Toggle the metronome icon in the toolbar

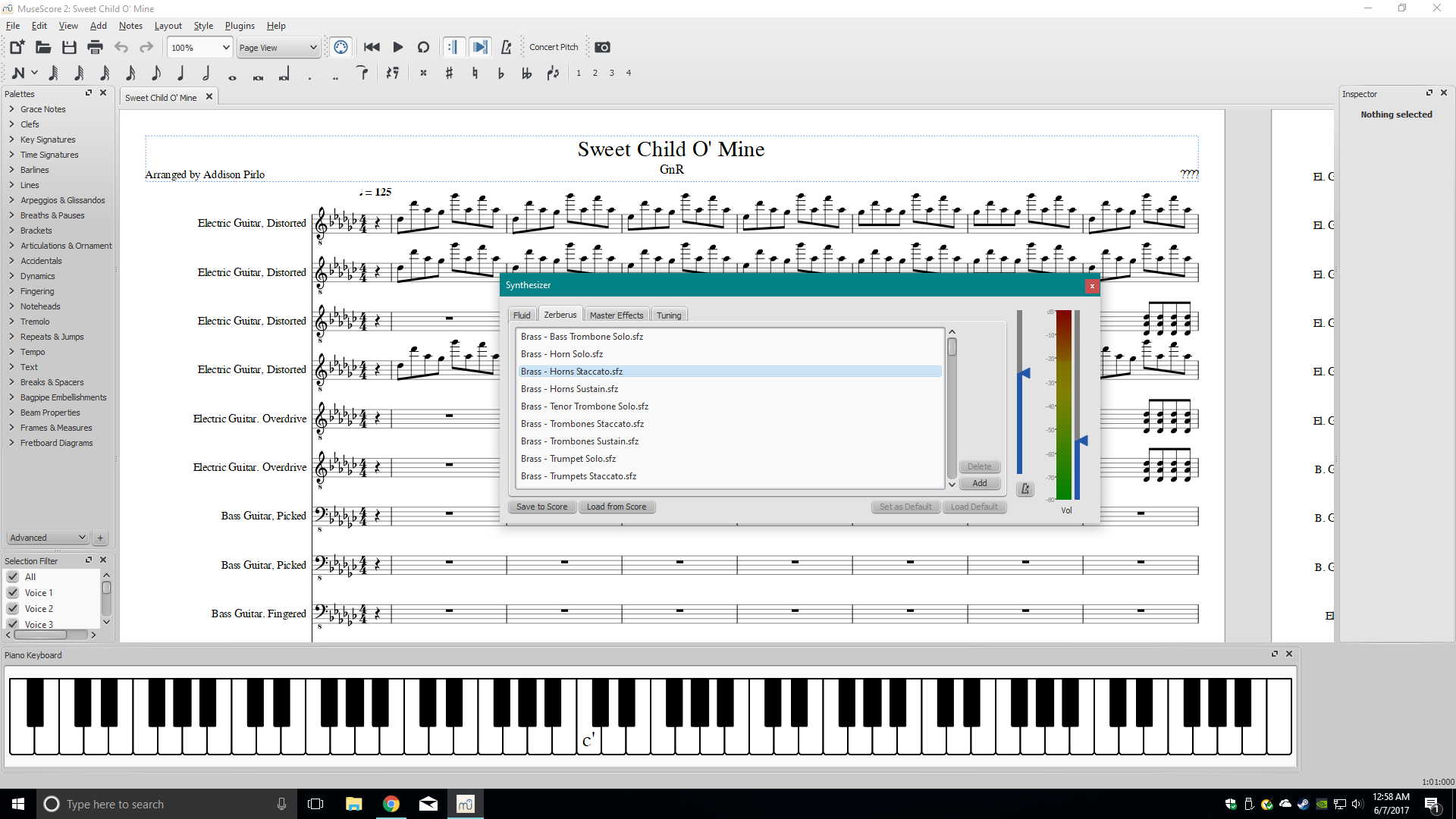506,47
